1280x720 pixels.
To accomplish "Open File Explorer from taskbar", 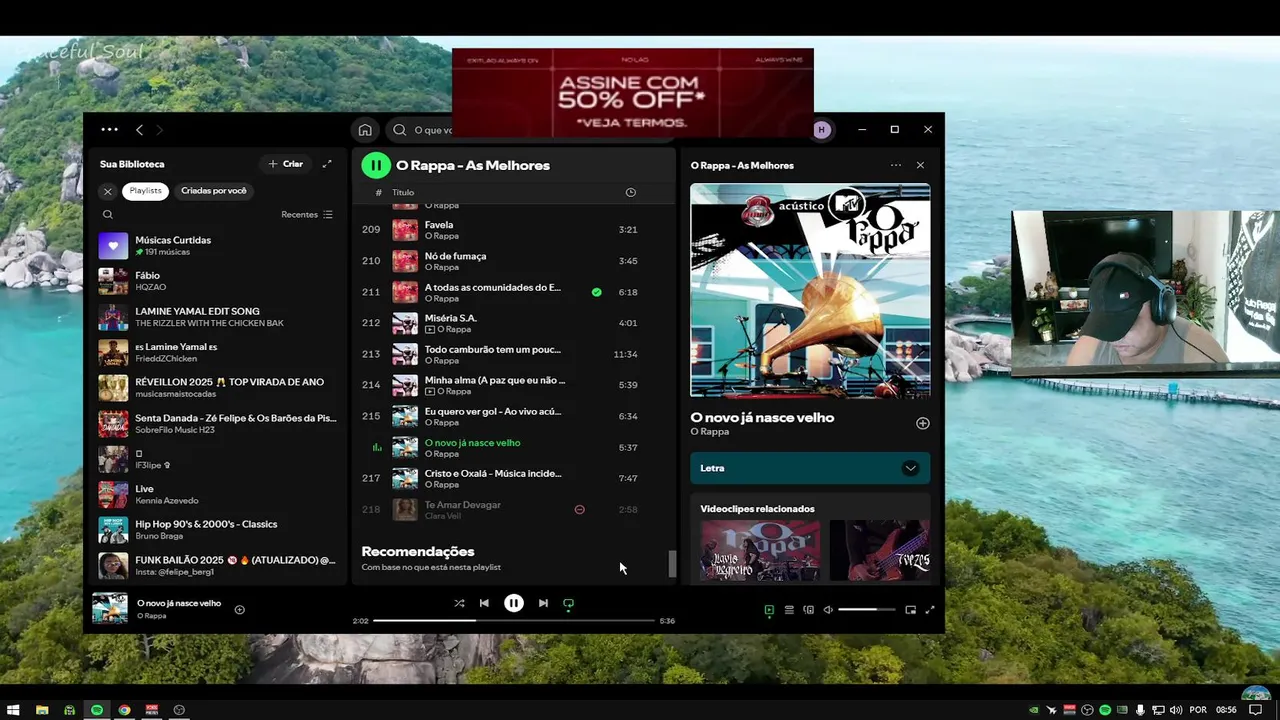I will (42, 710).
